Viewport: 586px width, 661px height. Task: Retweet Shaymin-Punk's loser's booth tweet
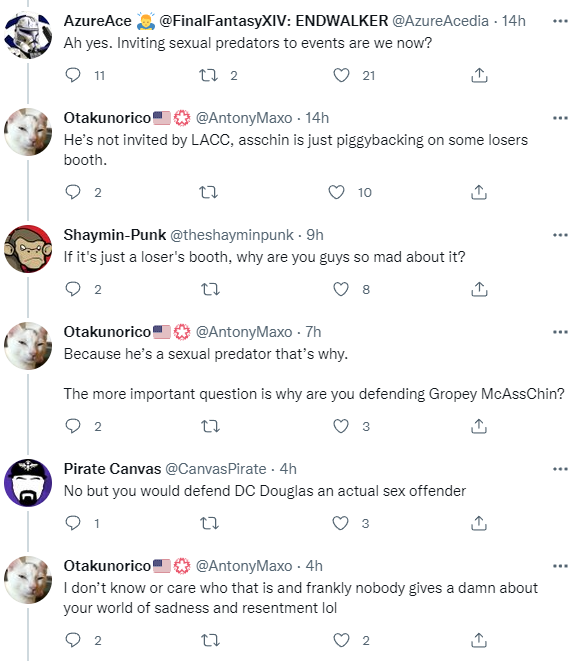pyautogui.click(x=210, y=290)
